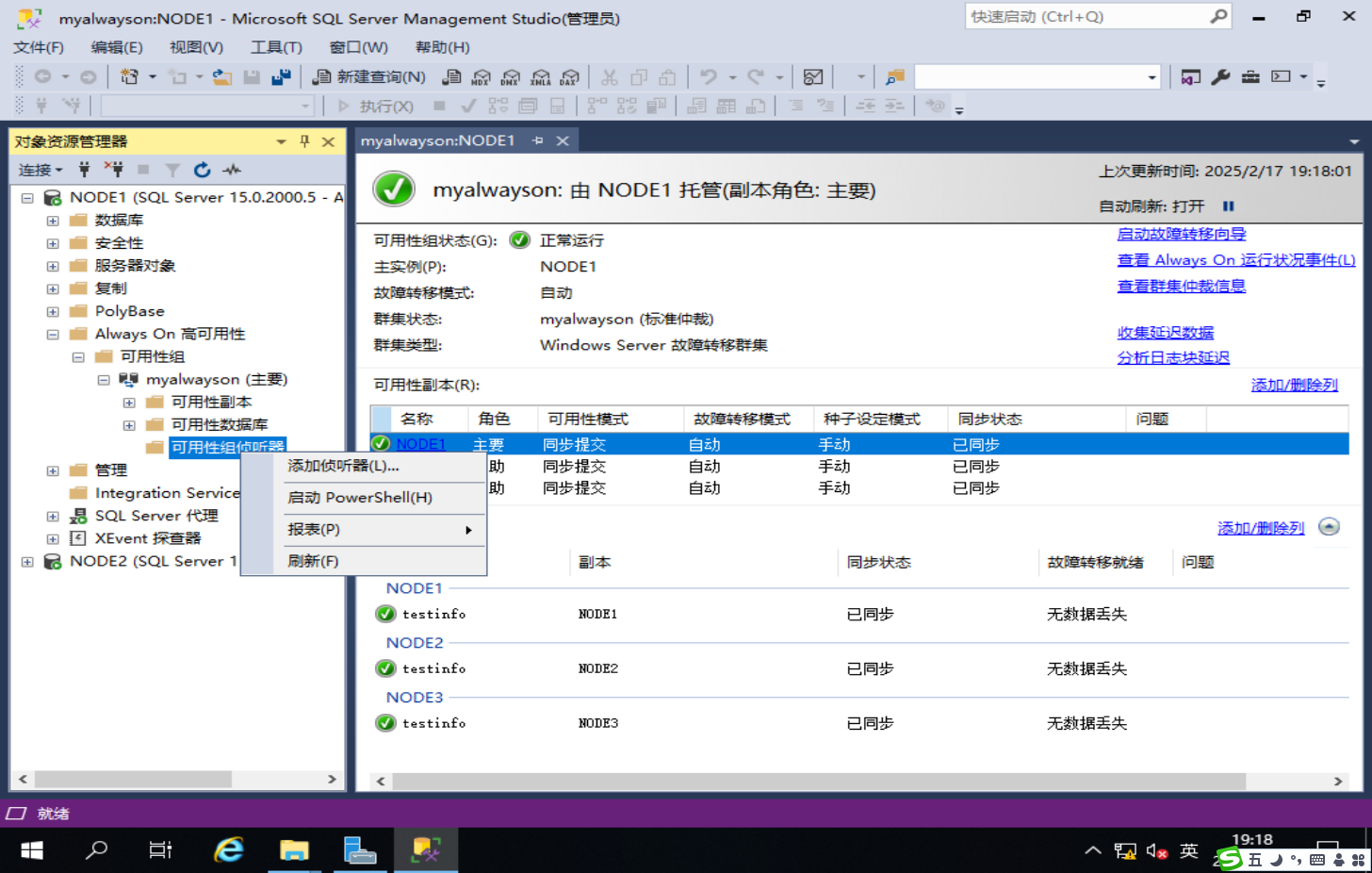This screenshot has width=1372, height=873.
Task: Click the Quick Launch search box
Action: click(x=1098, y=16)
